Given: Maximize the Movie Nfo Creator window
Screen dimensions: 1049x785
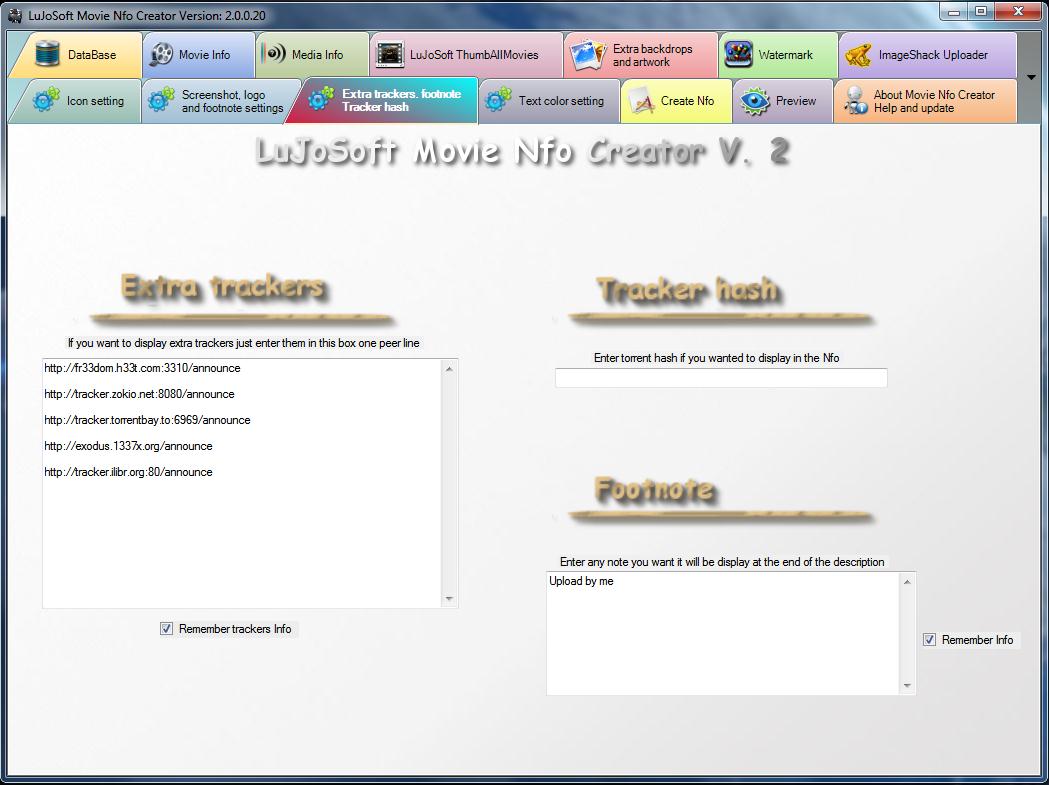Looking at the screenshot, I should tap(980, 11).
